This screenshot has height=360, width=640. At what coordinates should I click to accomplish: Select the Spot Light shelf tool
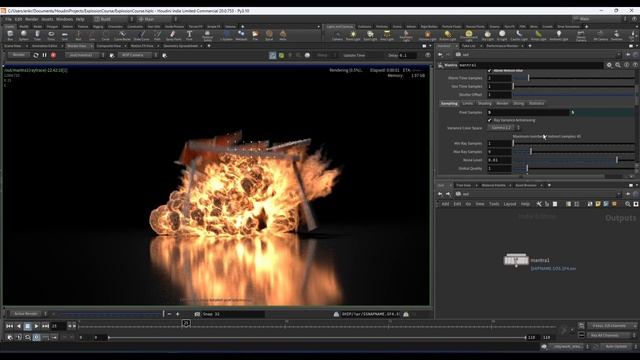pyautogui.click(x=370, y=36)
